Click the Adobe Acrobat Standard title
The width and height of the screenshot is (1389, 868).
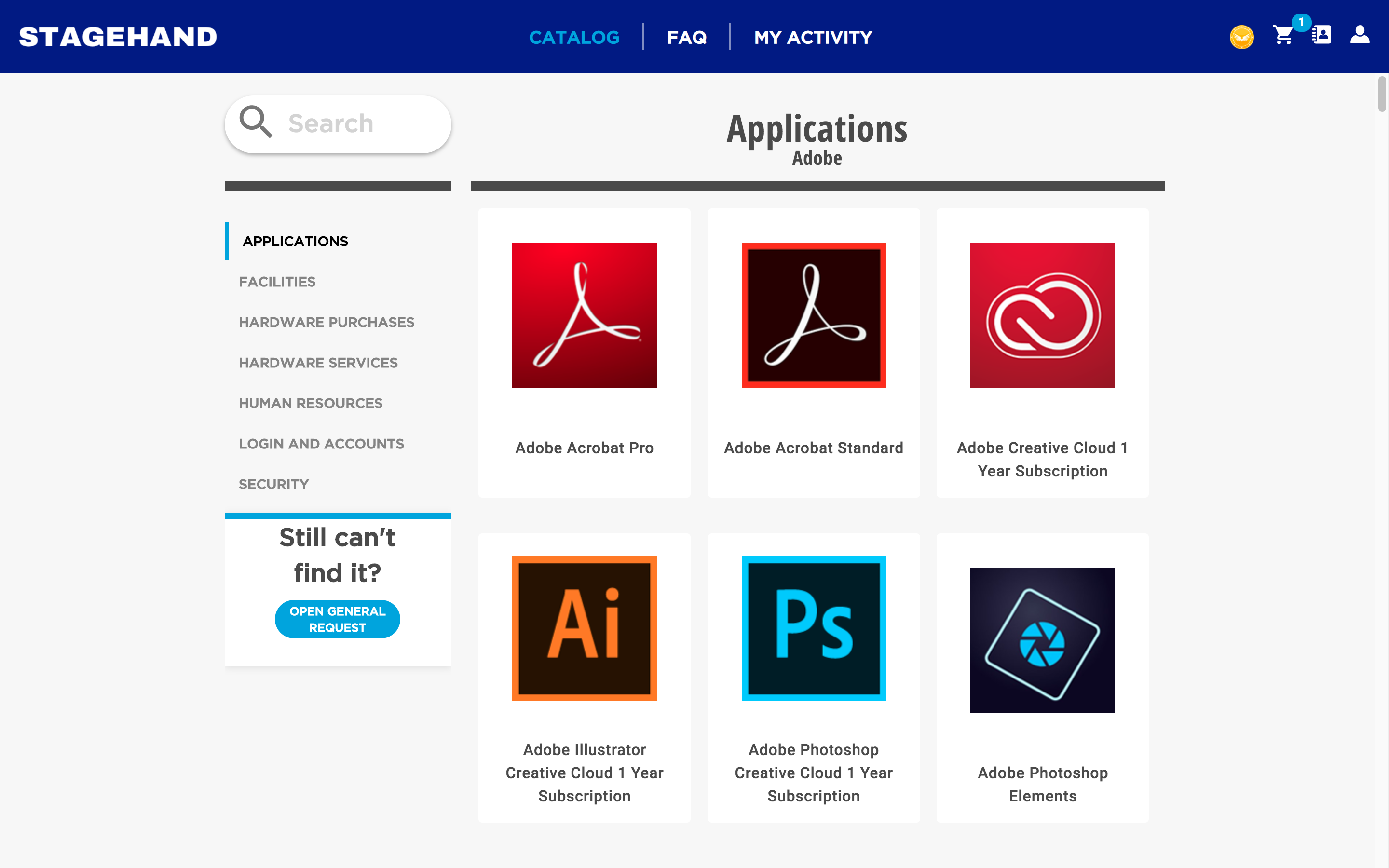[813, 448]
